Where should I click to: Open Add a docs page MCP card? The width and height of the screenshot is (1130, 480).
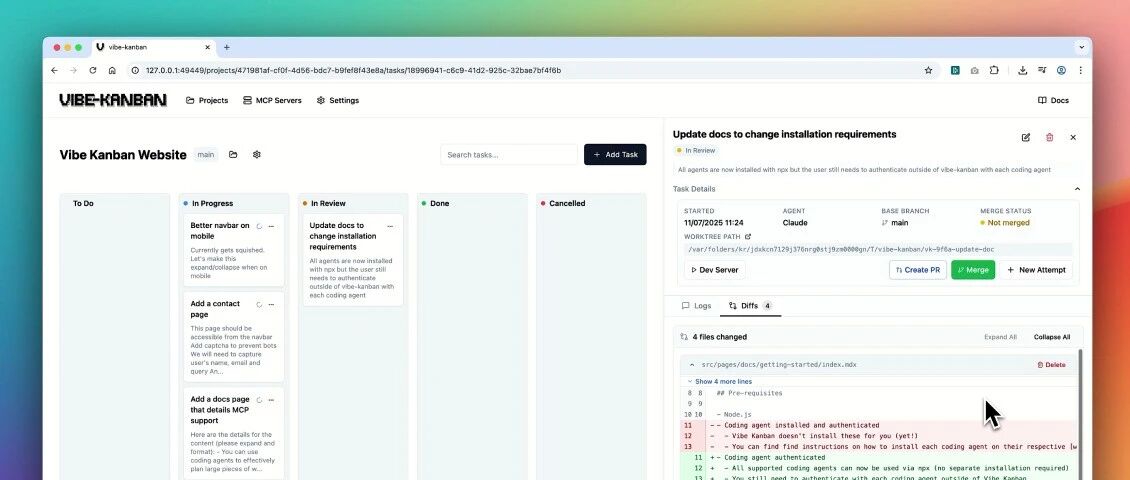click(233, 433)
